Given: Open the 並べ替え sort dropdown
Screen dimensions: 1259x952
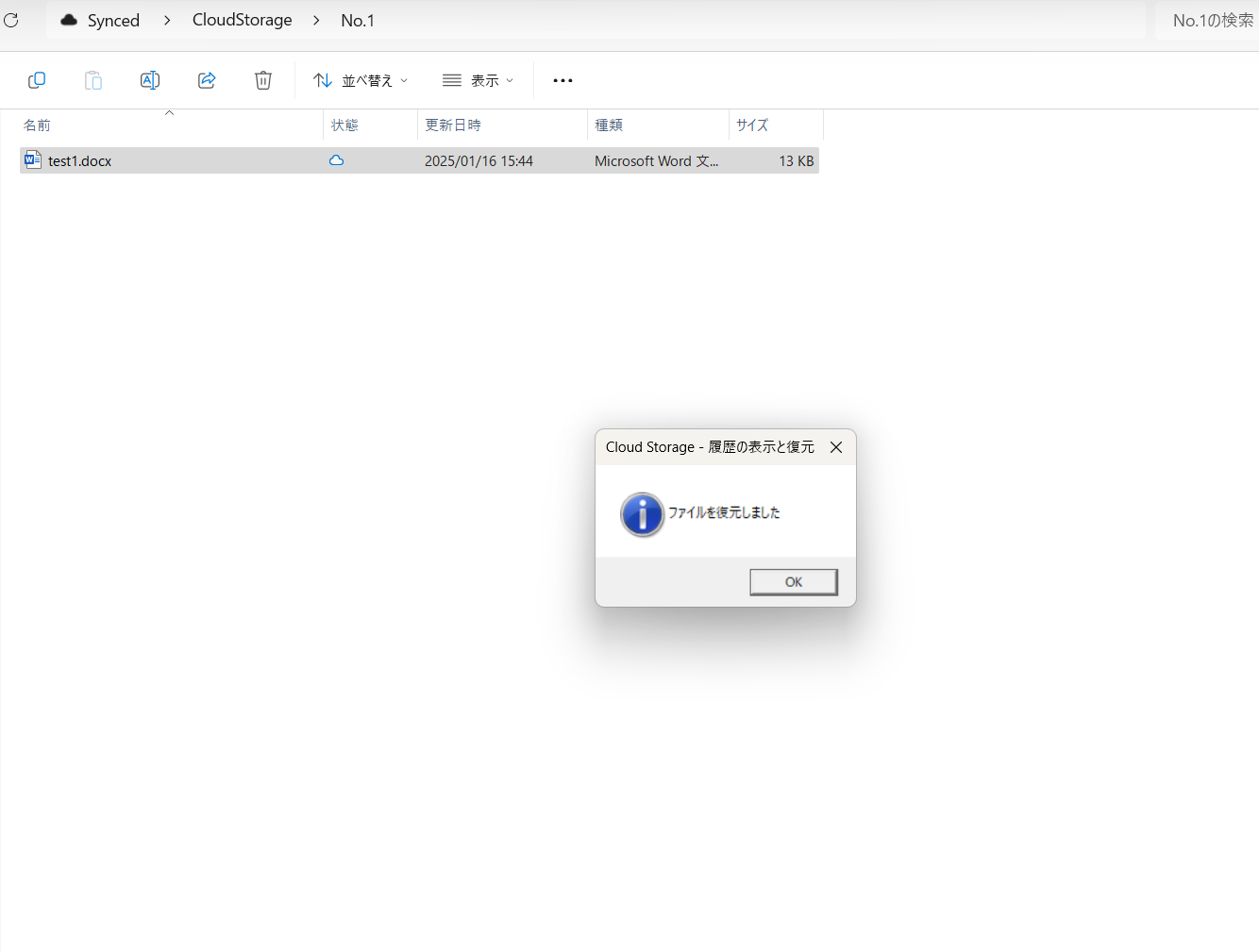Looking at the screenshot, I should click(361, 80).
